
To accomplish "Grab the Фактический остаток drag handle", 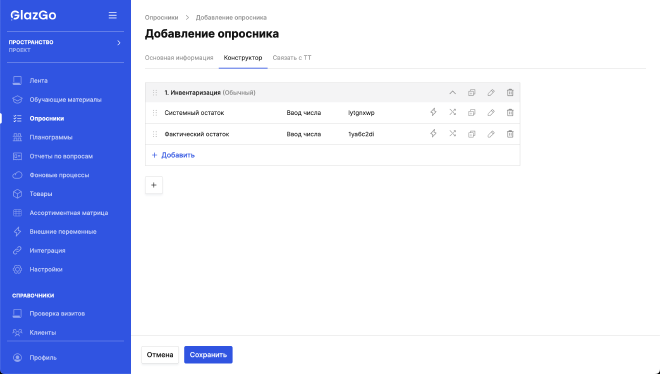I will (155, 134).
